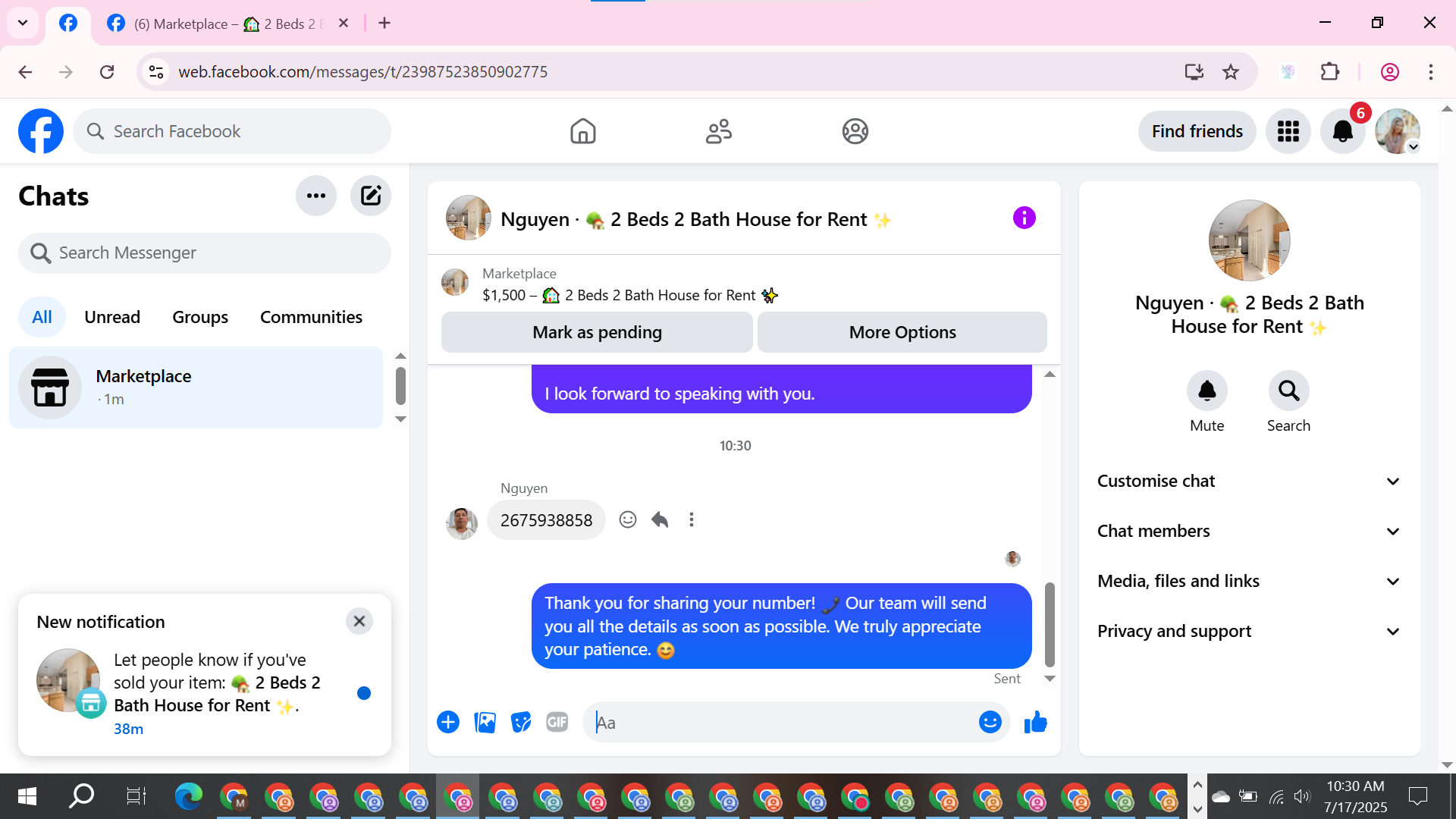Bookmark this page with the star icon
Screen dimensions: 1456x819
tap(1231, 72)
